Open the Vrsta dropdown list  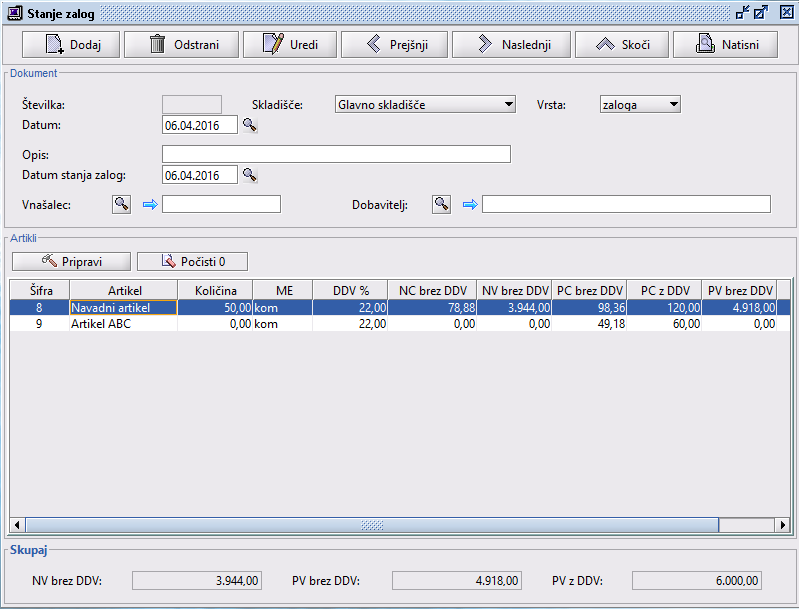click(x=673, y=104)
